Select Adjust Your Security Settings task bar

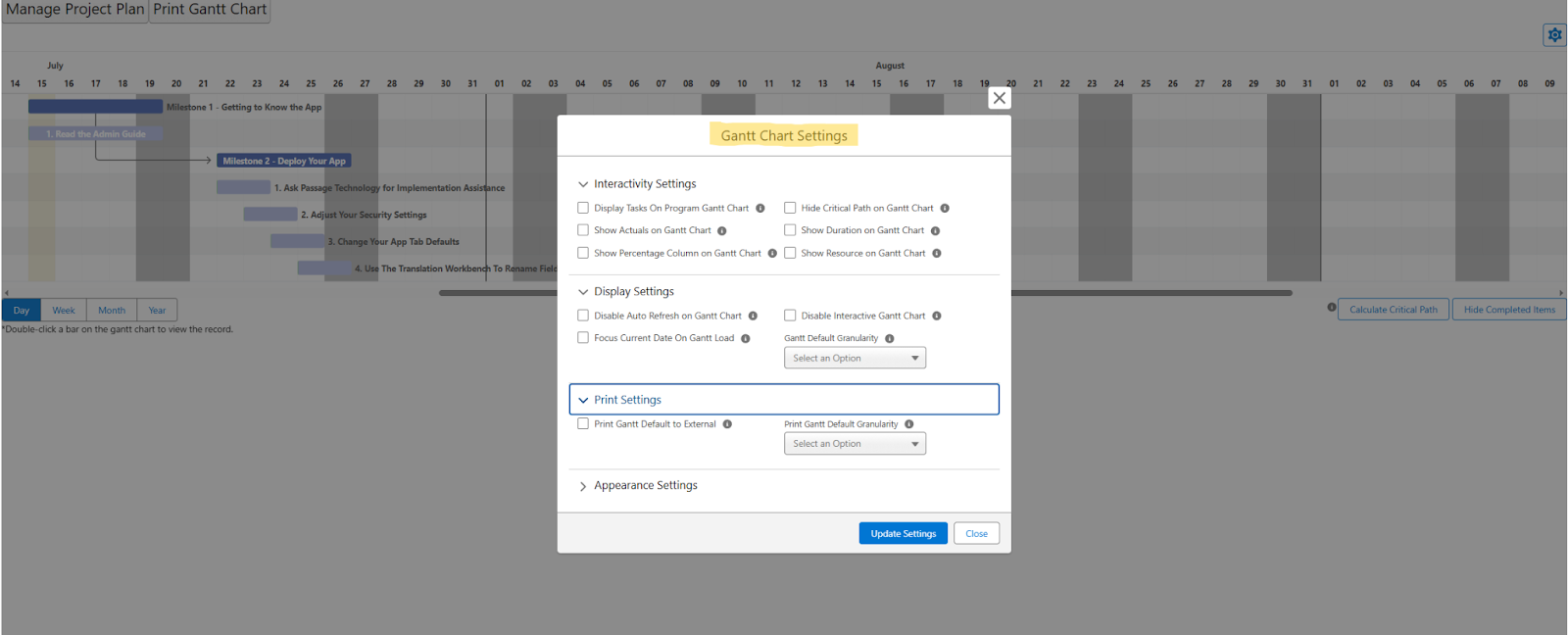pyautogui.click(x=270, y=215)
